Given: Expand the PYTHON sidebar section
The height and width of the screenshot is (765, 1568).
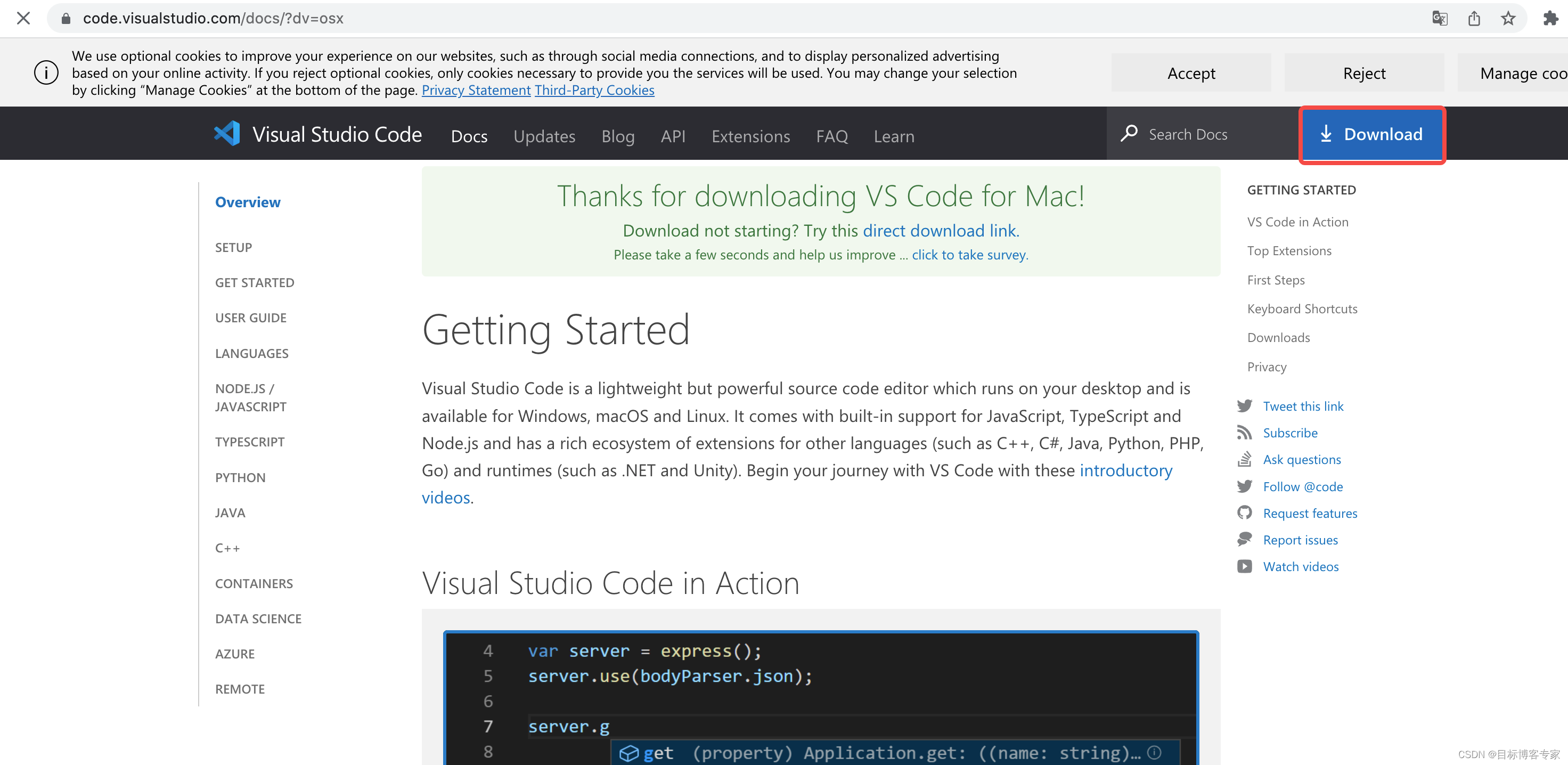Looking at the screenshot, I should coord(240,477).
